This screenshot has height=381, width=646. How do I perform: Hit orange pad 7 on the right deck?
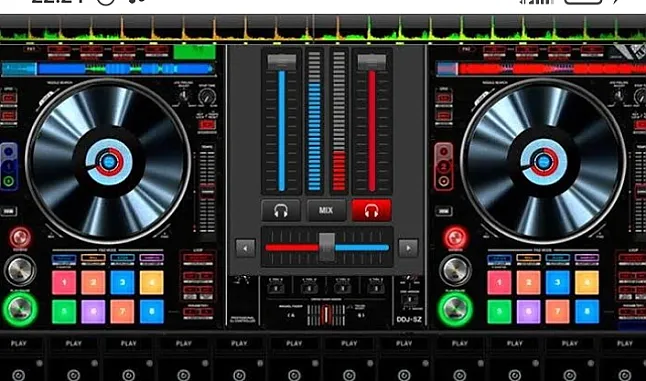tap(557, 311)
